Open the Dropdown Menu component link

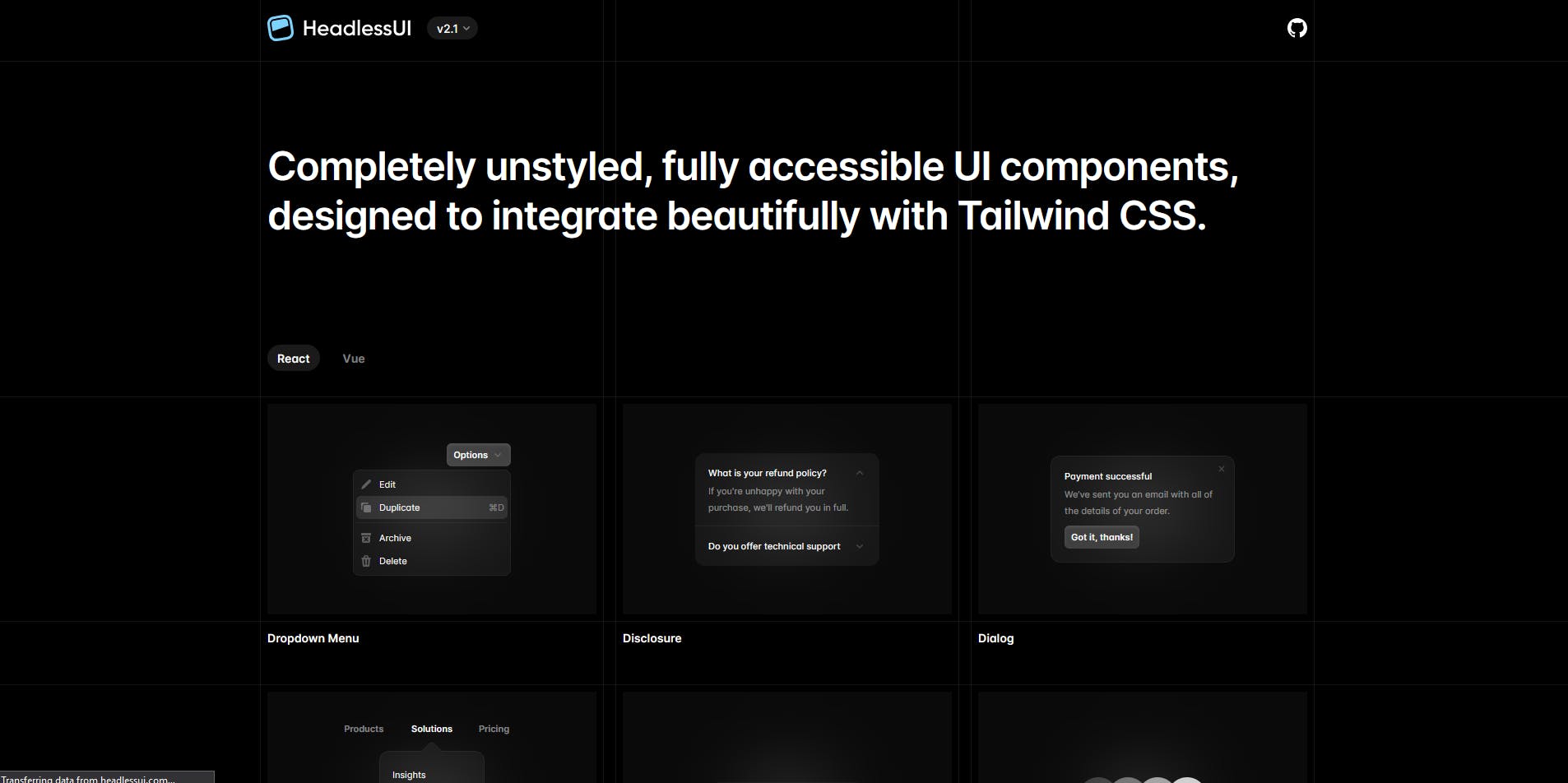[313, 638]
